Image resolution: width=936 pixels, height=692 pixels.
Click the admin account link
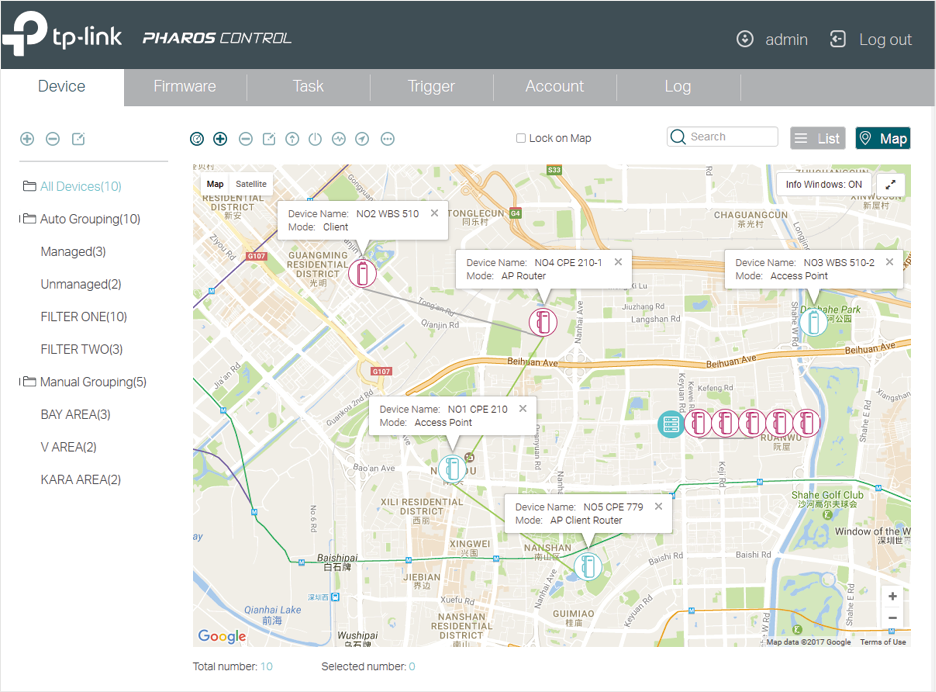coord(786,39)
